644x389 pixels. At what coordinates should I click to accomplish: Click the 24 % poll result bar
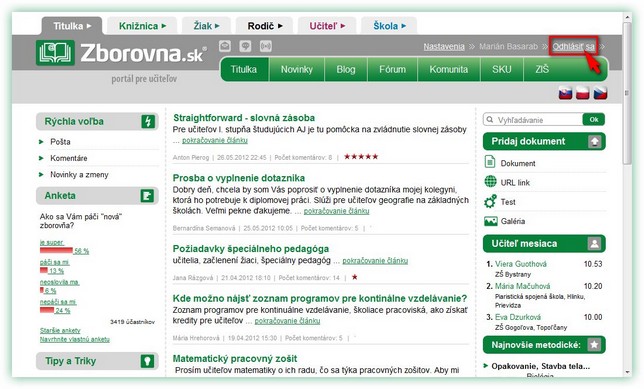[47, 310]
